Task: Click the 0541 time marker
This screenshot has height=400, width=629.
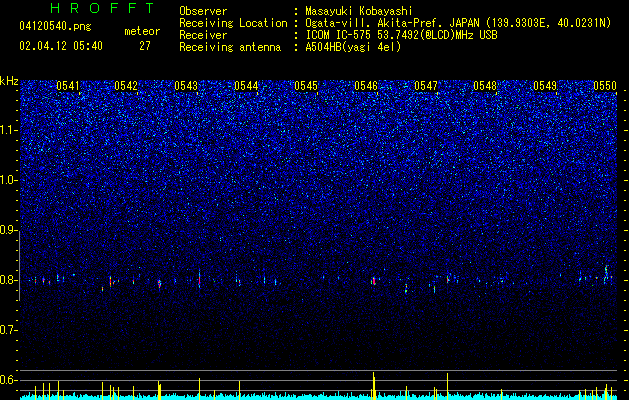Action: [68, 86]
